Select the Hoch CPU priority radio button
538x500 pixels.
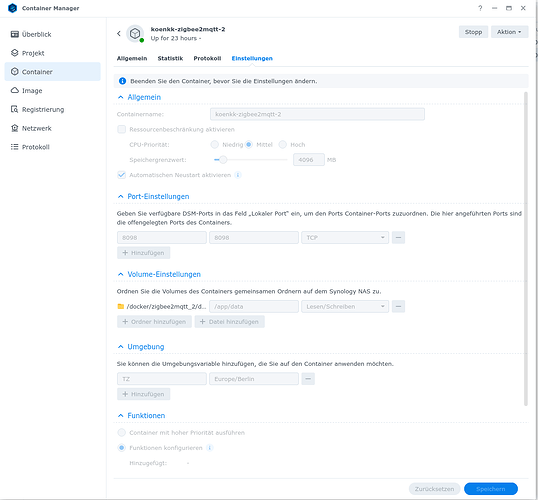(282, 144)
